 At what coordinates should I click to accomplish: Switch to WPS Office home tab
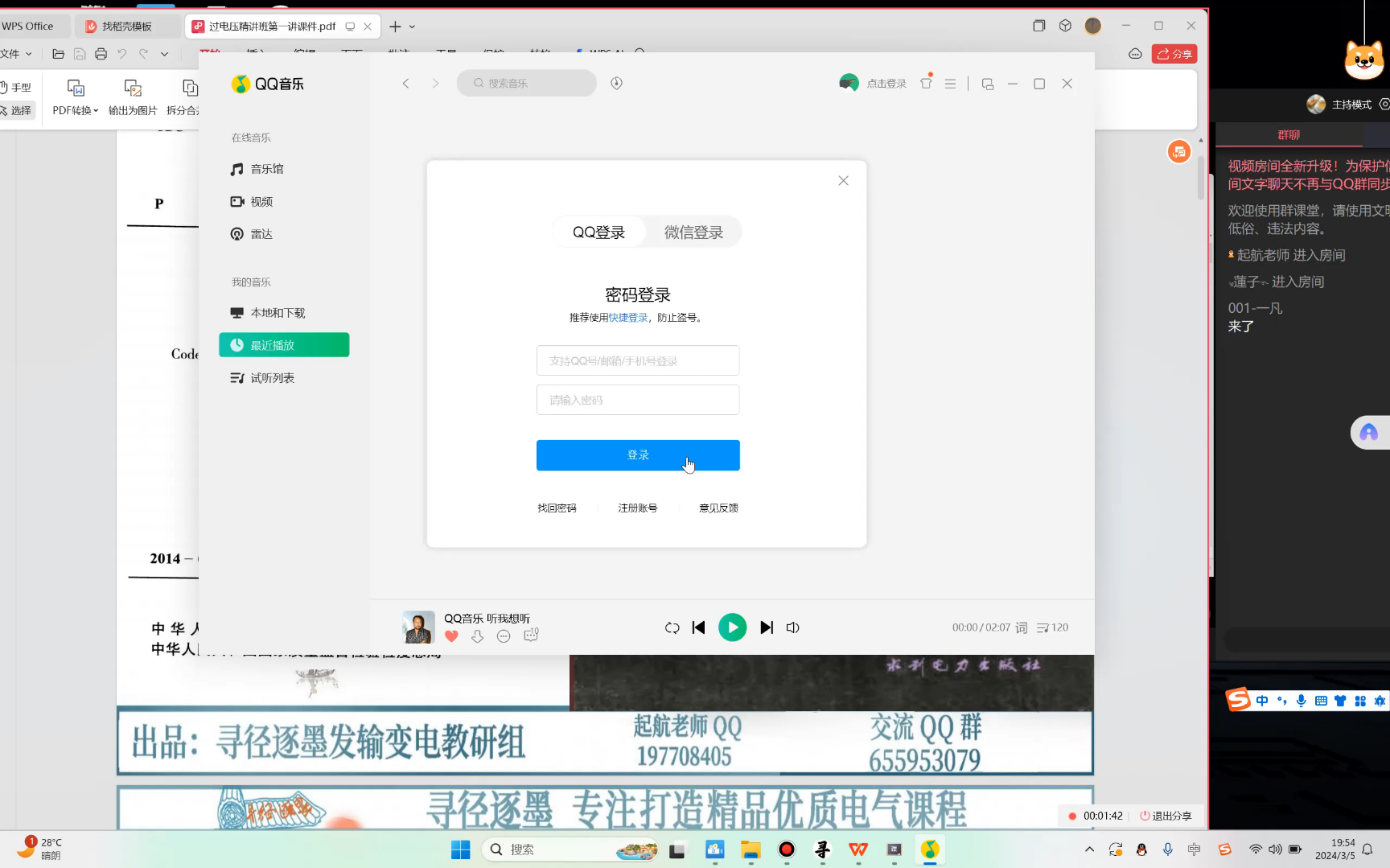(x=28, y=27)
